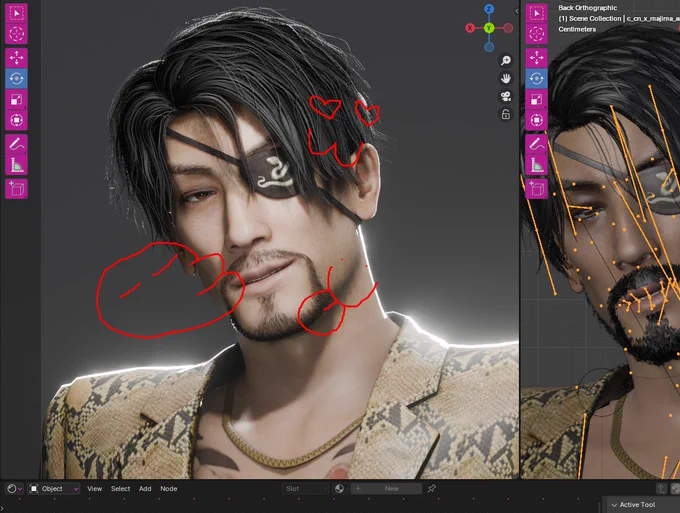Select the Scale tool in right viewport
Screen dimensions: 680x513
(536, 100)
